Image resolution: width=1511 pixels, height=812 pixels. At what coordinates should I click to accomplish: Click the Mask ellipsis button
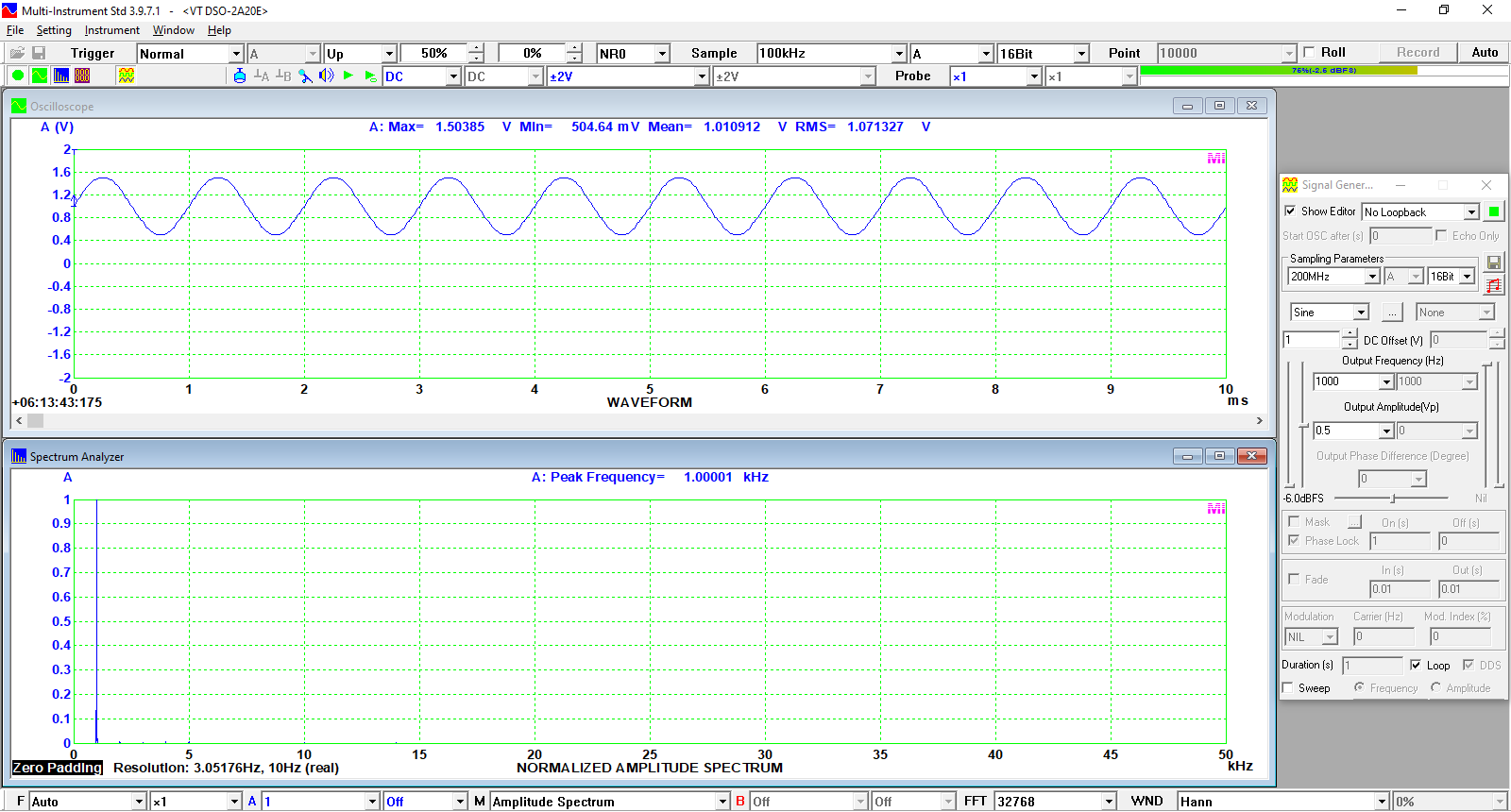1354,522
